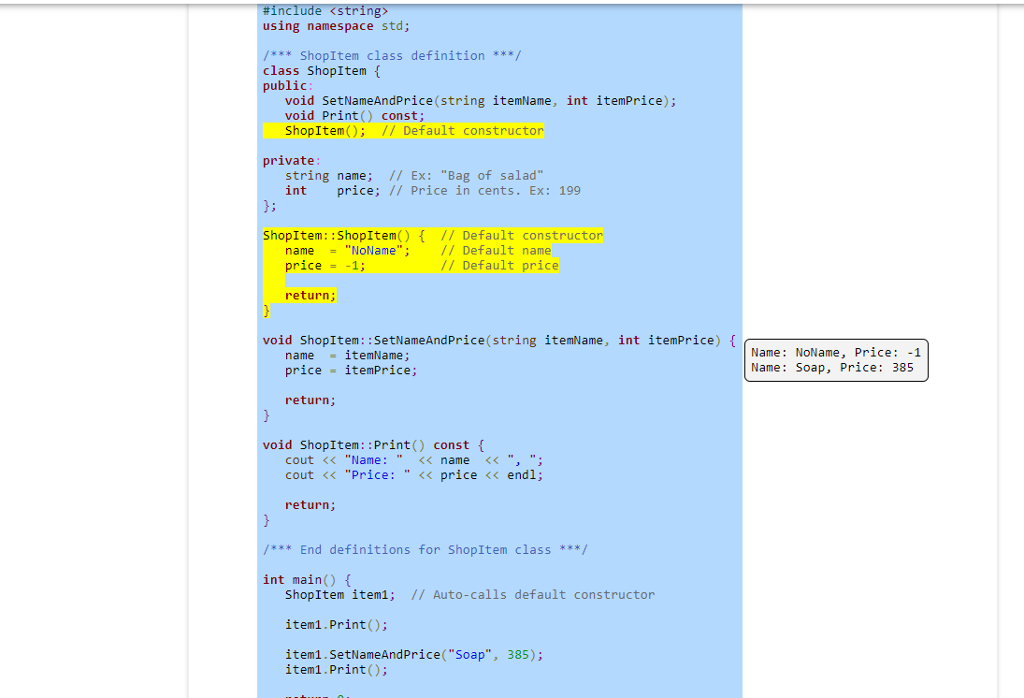Select the highlighted return statement in constructor
This screenshot has width=1024, height=698.
pyautogui.click(x=310, y=295)
